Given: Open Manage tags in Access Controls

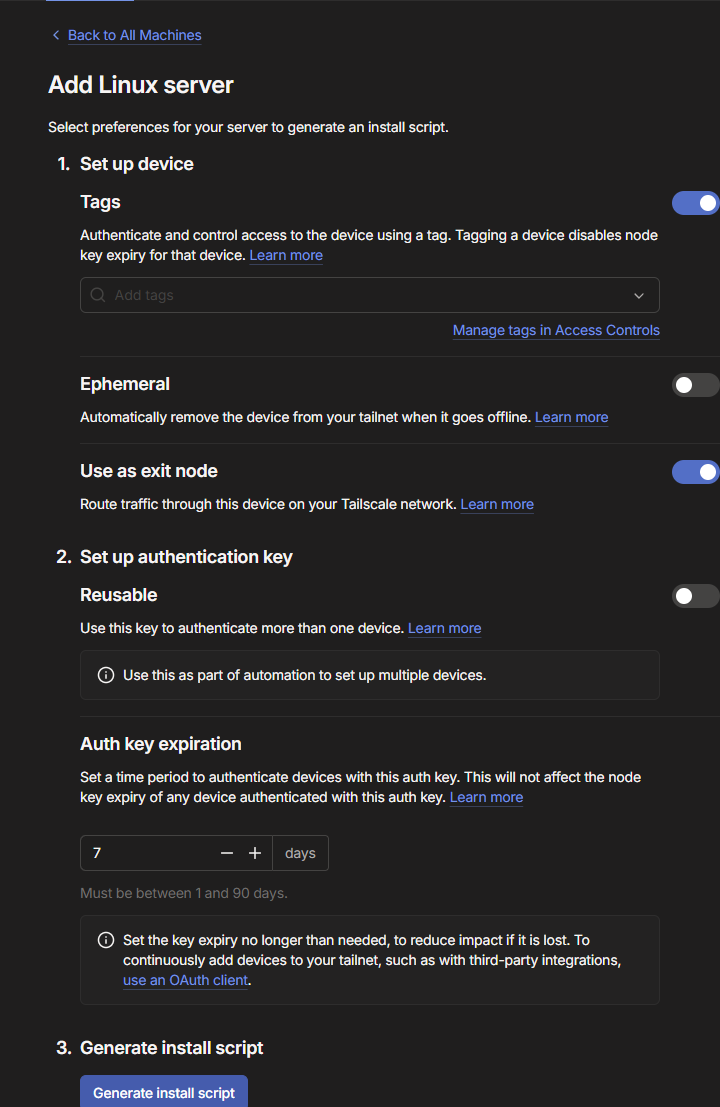Looking at the screenshot, I should pyautogui.click(x=556, y=330).
